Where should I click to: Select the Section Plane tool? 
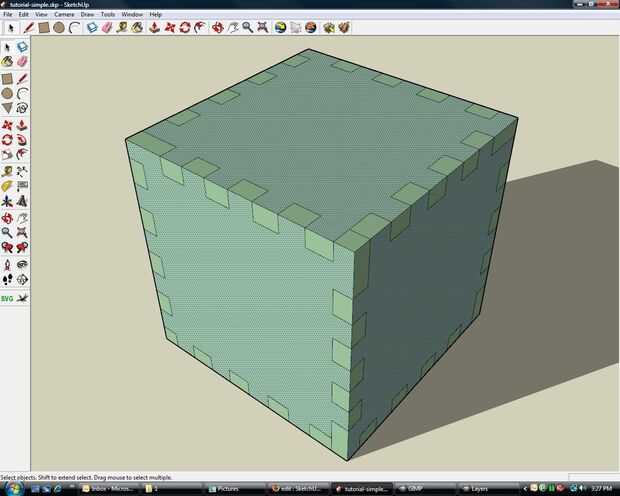[x=22, y=280]
